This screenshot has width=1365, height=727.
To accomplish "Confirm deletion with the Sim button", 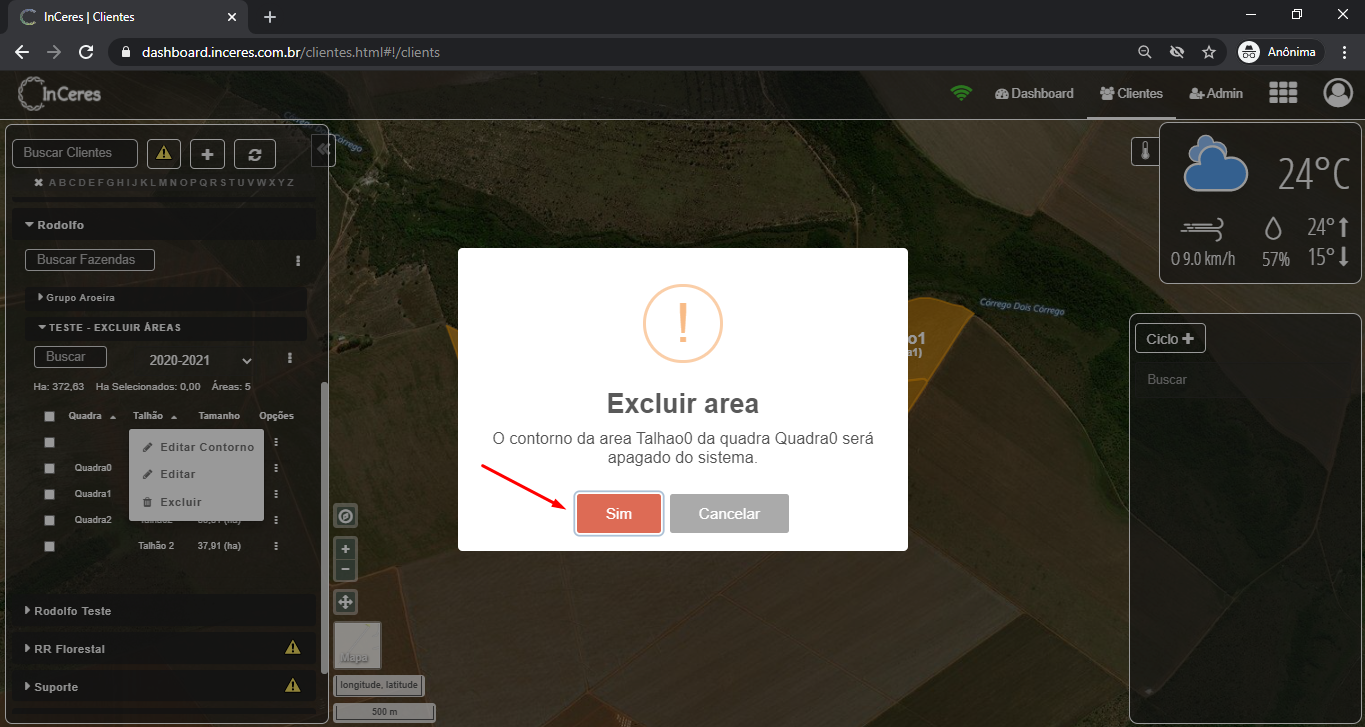I will tap(619, 513).
